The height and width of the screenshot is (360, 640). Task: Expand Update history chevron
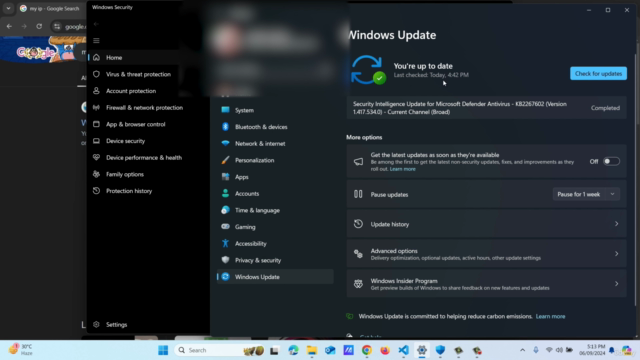pos(616,224)
